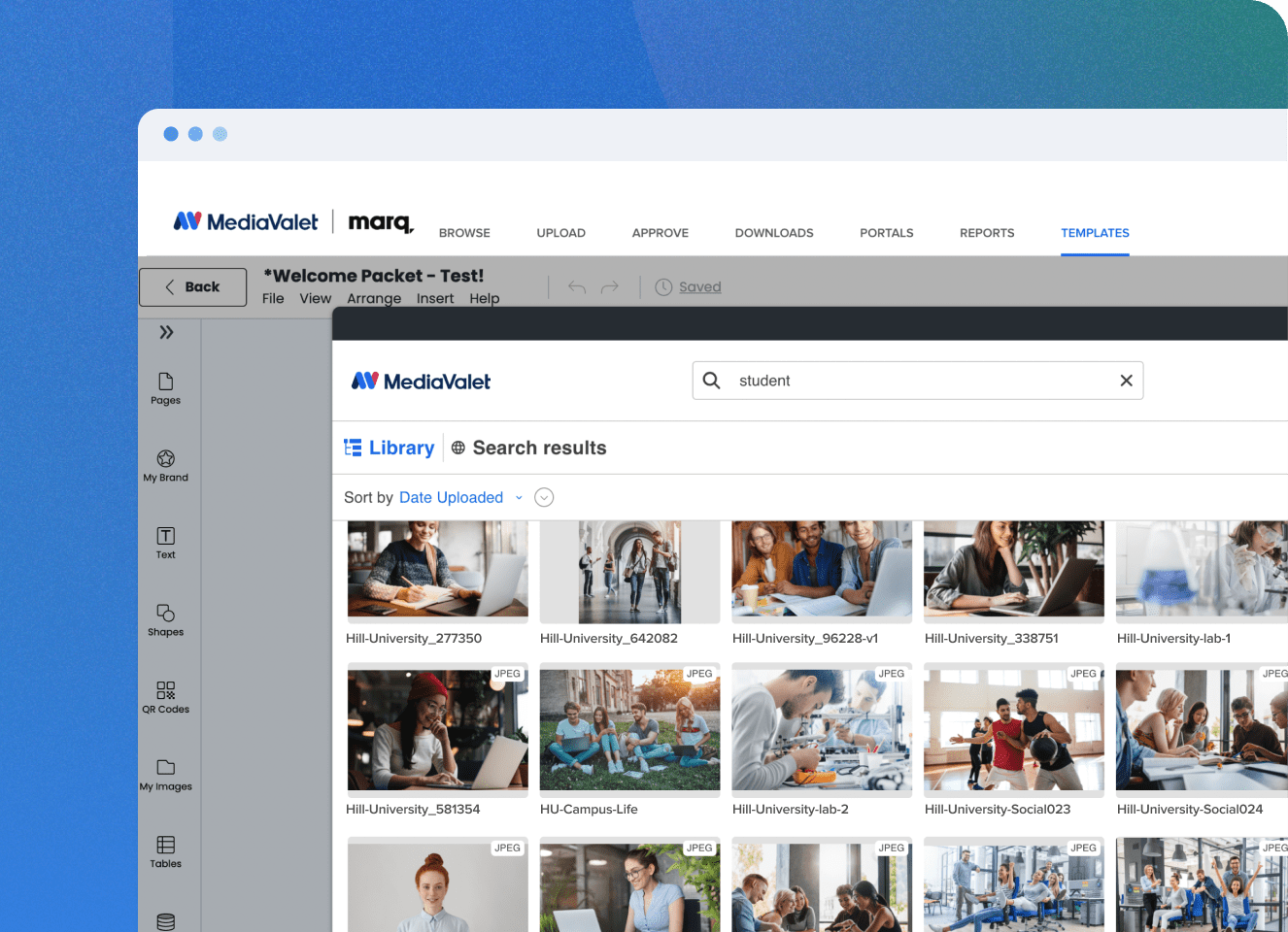Go to the UPLOAD tab
Viewport: 1288px width, 932px height.
[561, 233]
